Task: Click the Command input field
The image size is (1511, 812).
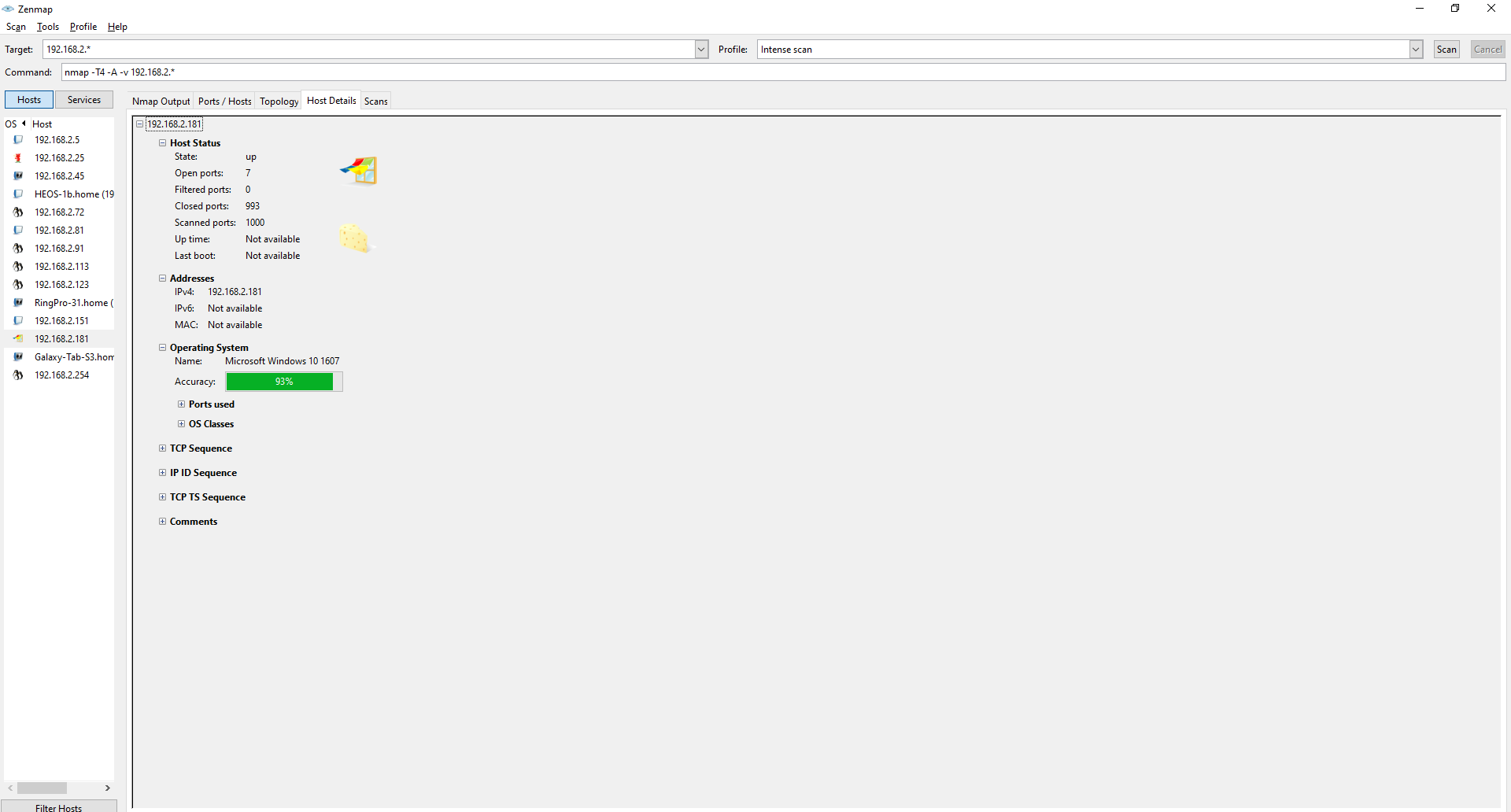Action: pyautogui.click(x=783, y=72)
